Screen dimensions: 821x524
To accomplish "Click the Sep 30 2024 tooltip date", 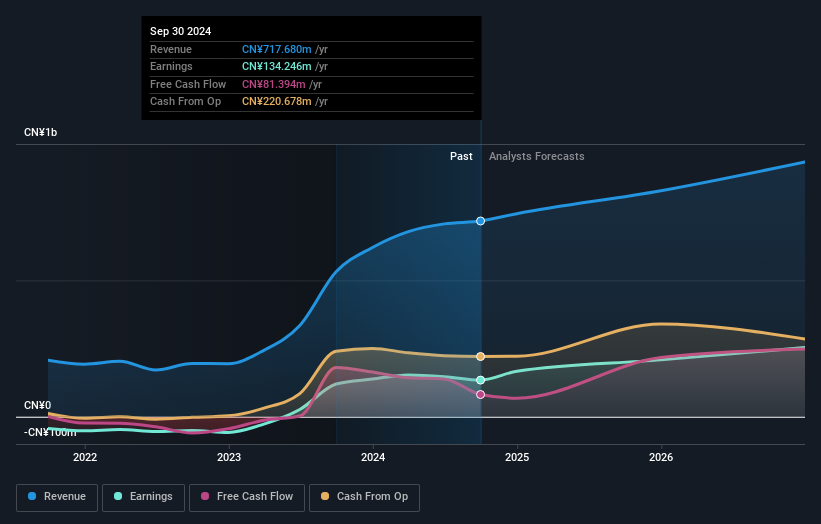I will point(181,31).
